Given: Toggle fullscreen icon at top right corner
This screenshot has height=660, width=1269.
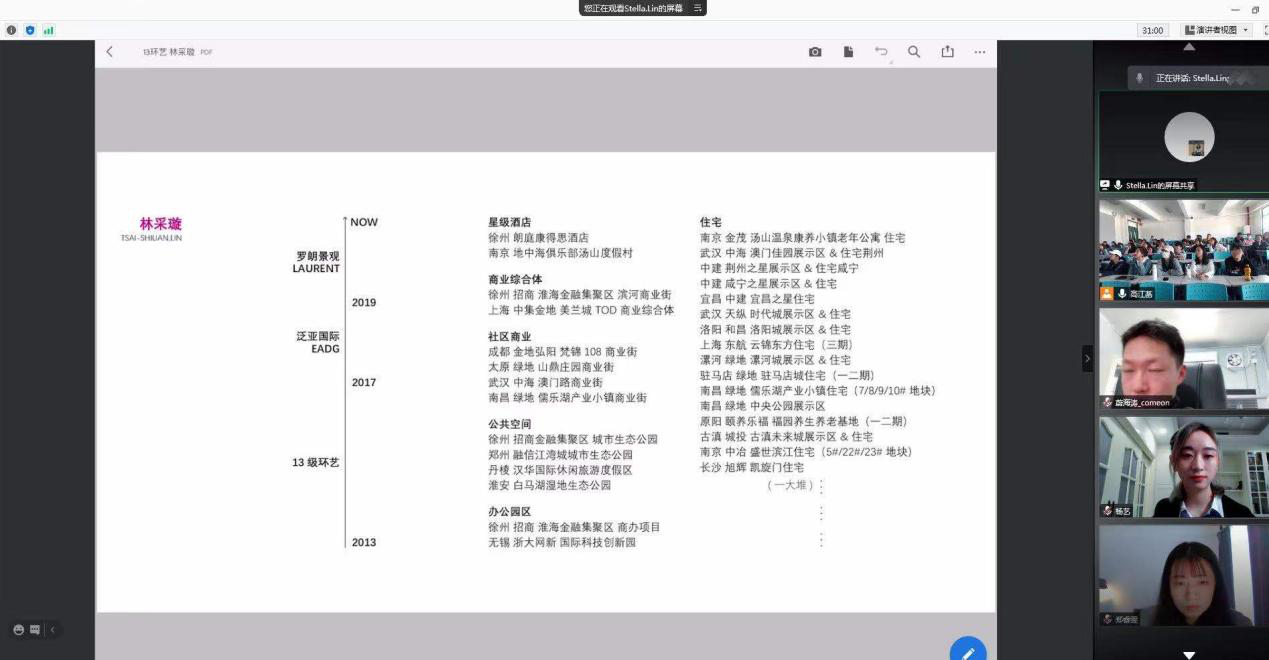Looking at the screenshot, I should 1264,31.
